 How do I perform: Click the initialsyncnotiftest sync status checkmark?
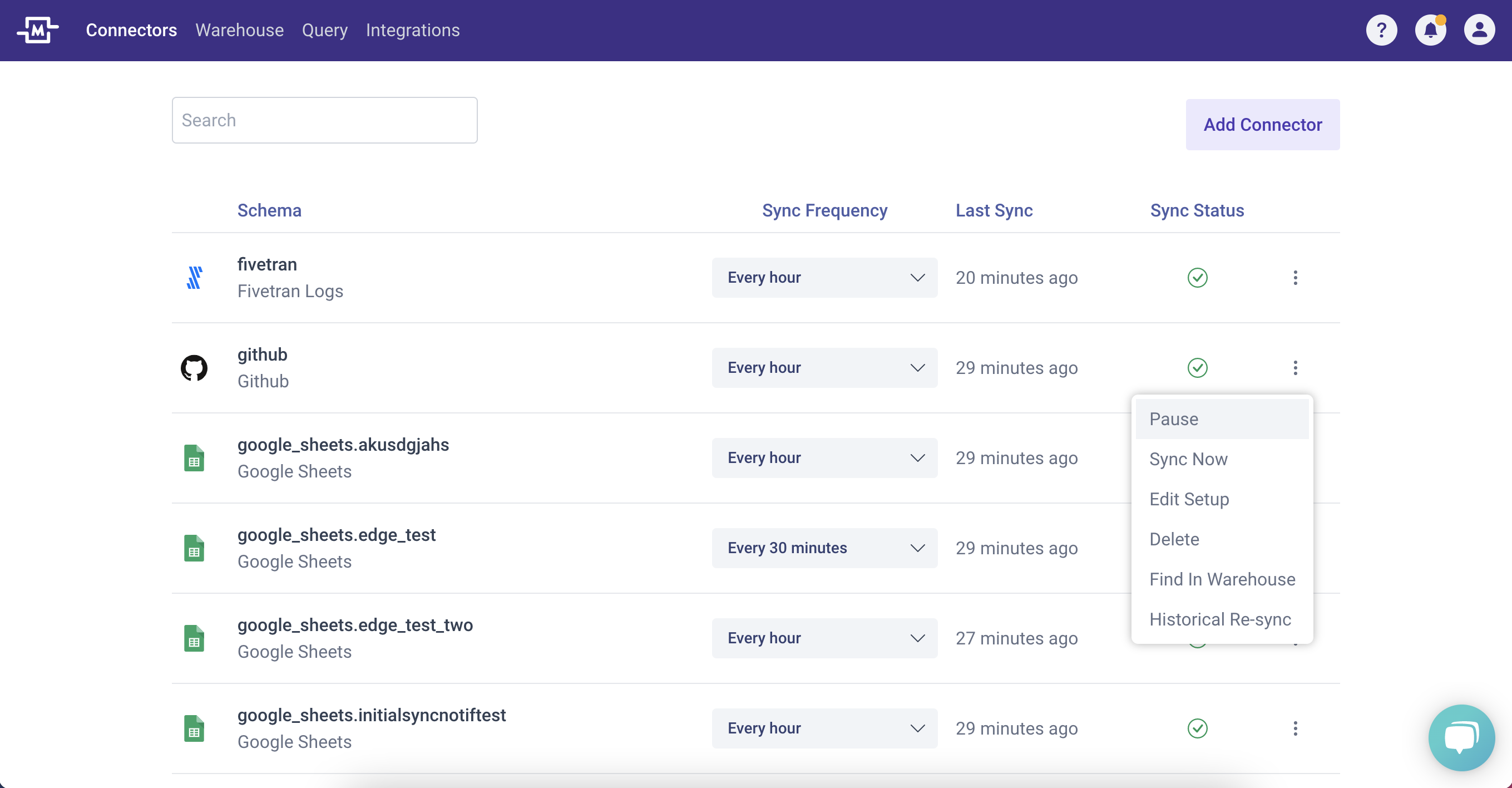[1197, 728]
